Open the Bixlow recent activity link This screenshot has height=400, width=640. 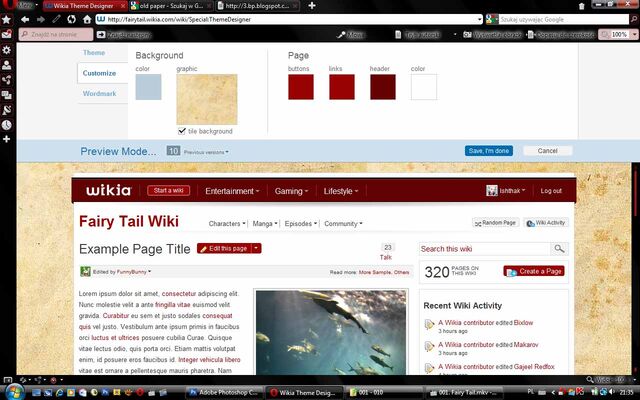[x=523, y=322]
